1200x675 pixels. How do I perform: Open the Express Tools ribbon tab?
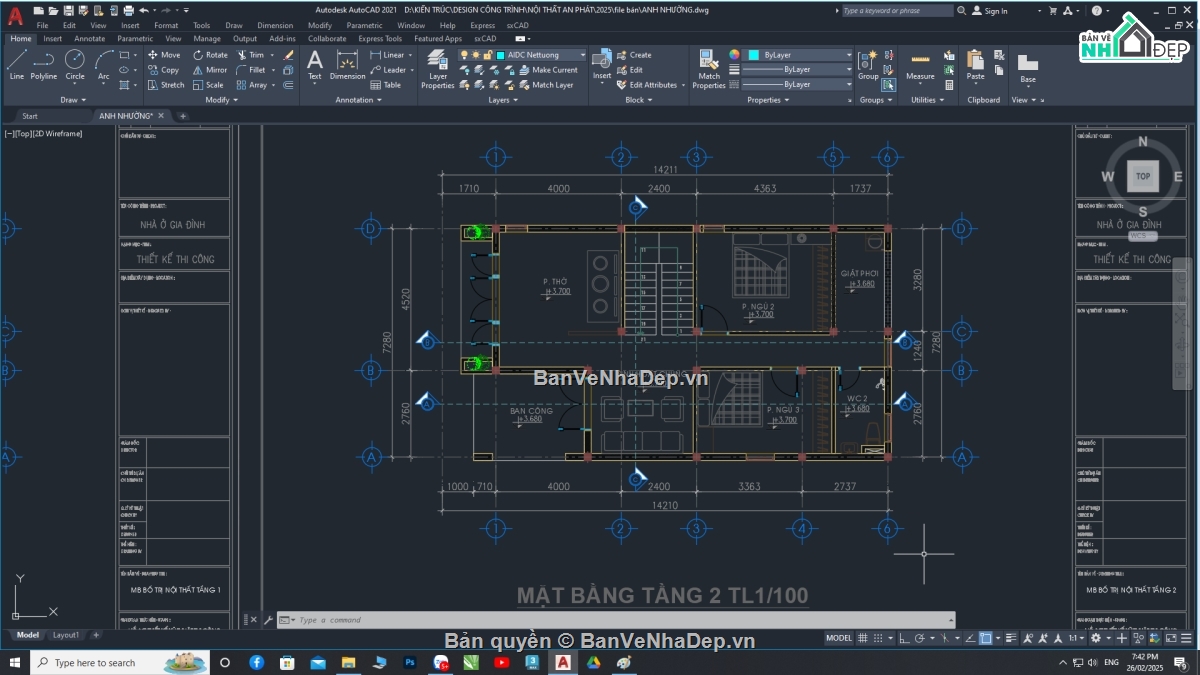point(380,38)
